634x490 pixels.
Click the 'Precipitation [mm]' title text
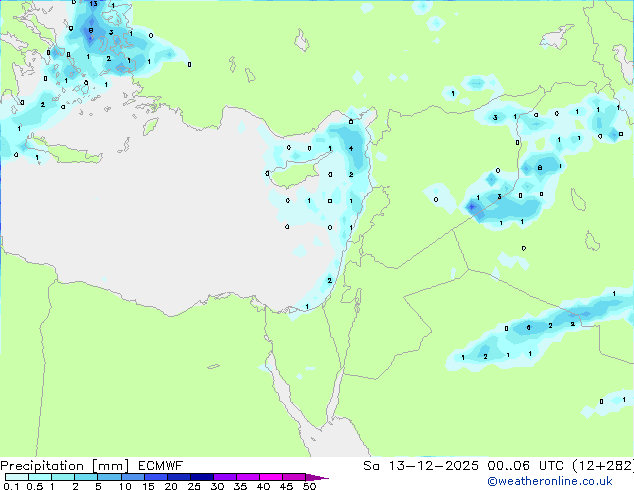(65, 466)
